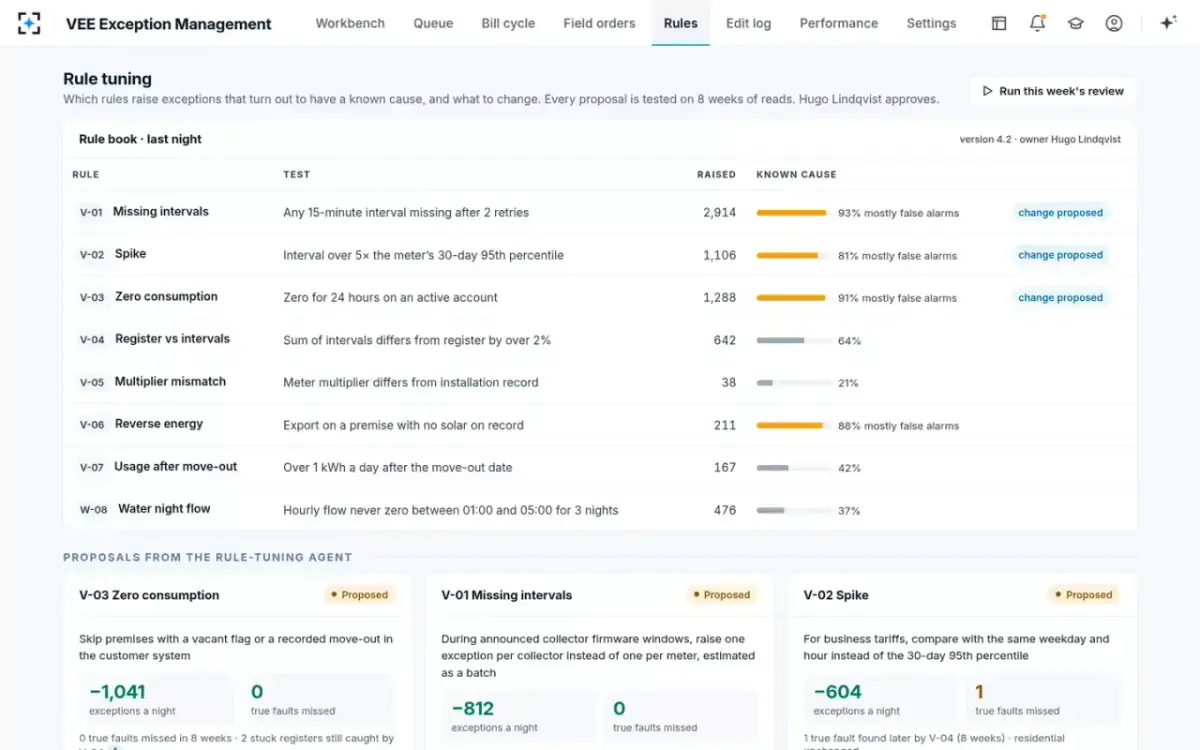
Task: Click the 93% known cause bar
Action: click(794, 213)
